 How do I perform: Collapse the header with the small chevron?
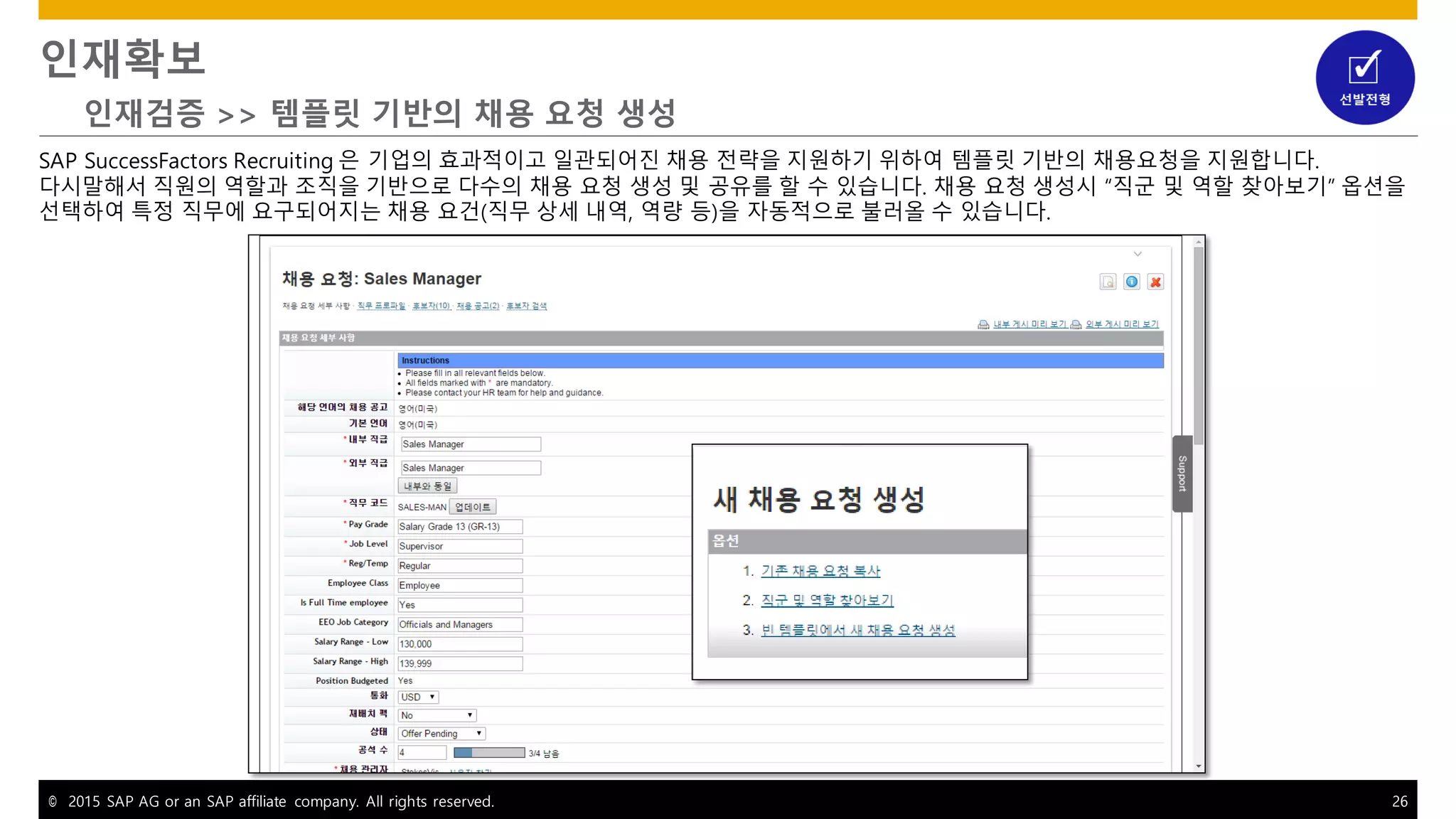pyautogui.click(x=1137, y=254)
